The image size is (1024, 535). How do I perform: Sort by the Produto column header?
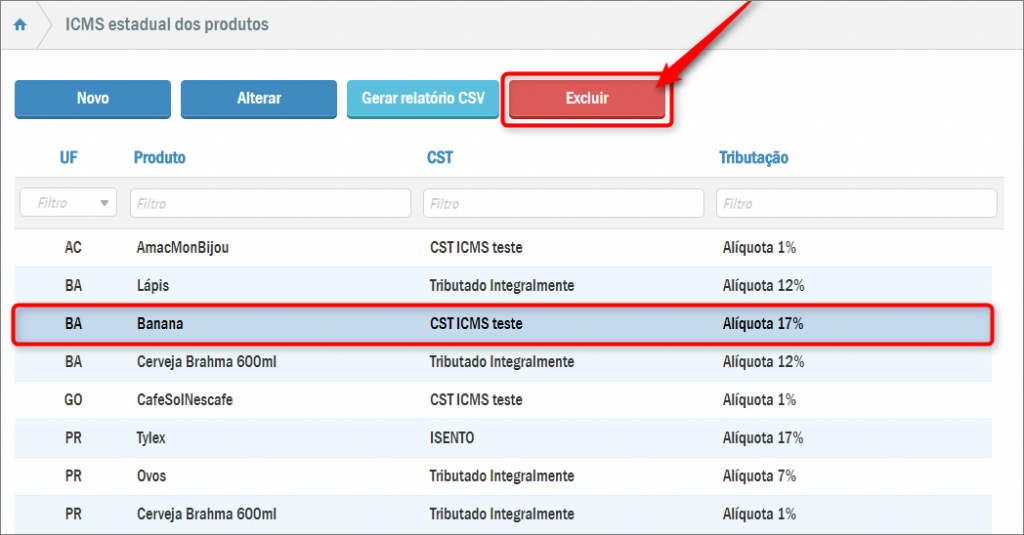pos(159,158)
